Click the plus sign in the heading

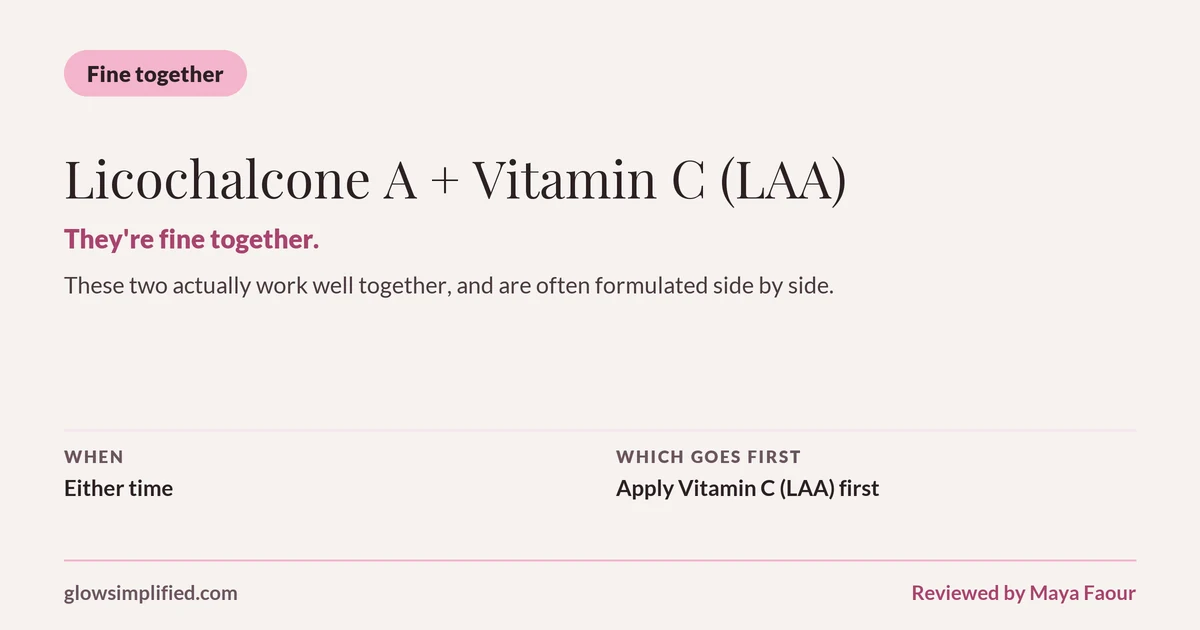pyautogui.click(x=445, y=183)
